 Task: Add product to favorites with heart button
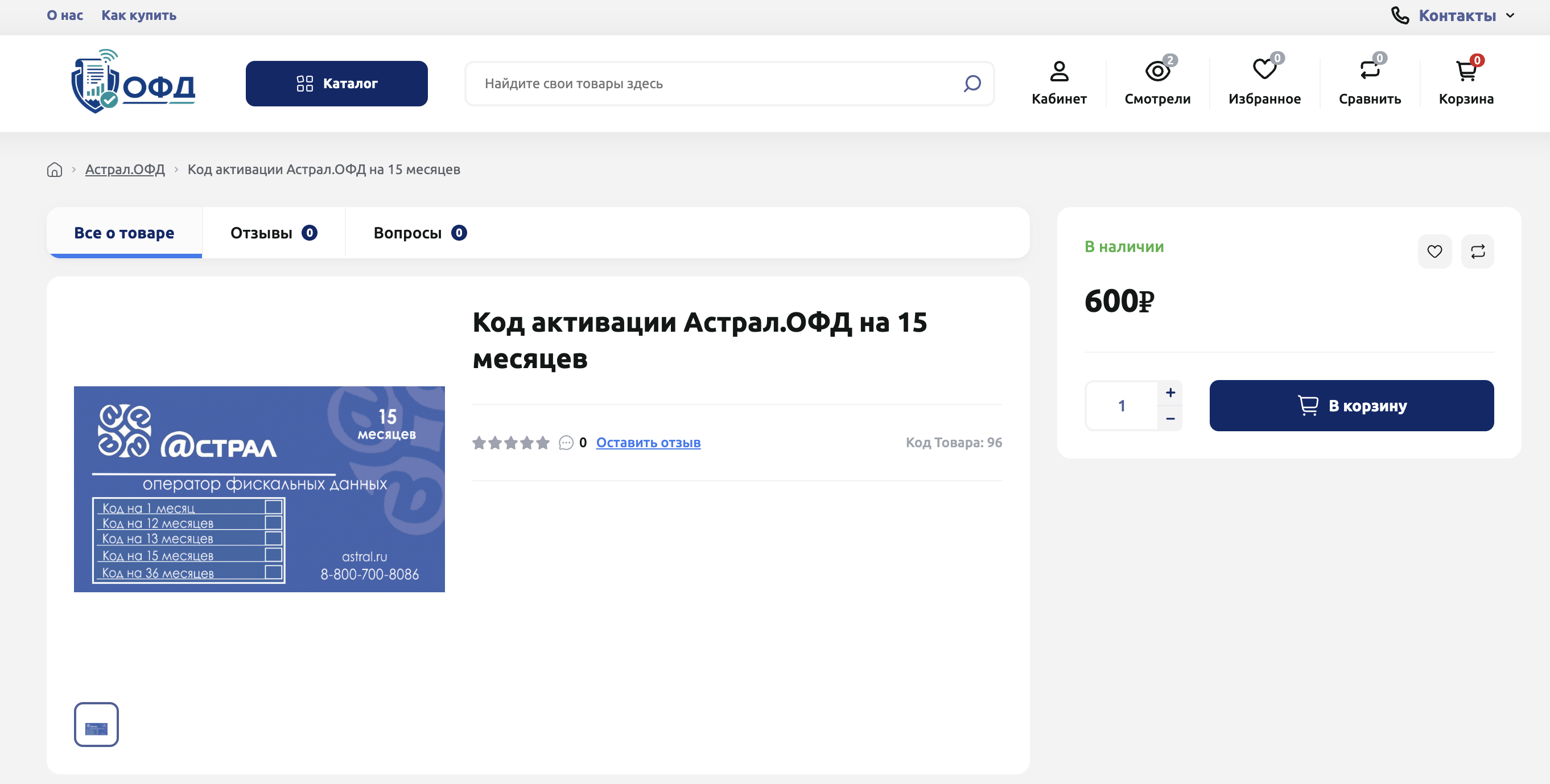pyautogui.click(x=1434, y=251)
